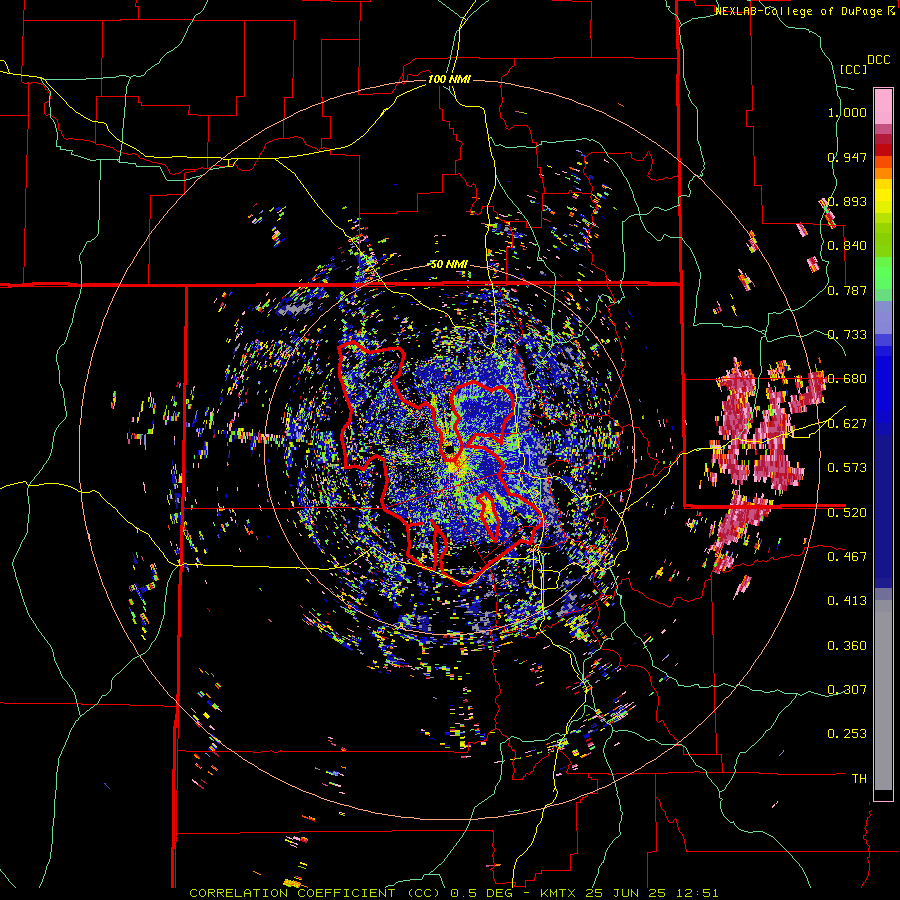Click the black radar site dot at center

449,448
